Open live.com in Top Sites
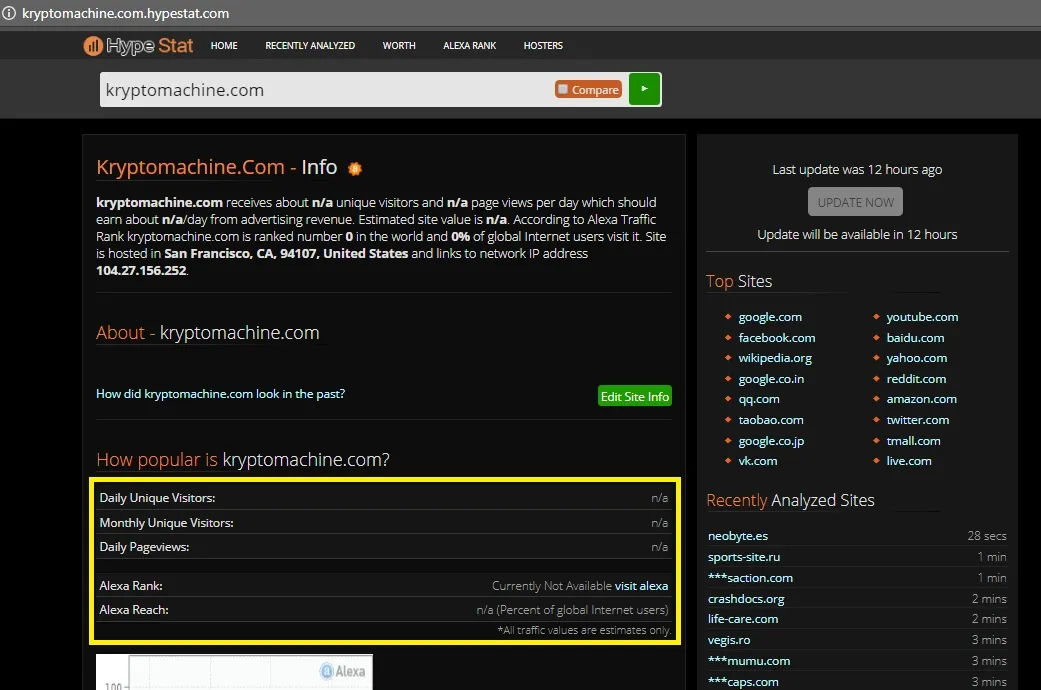 pos(909,461)
